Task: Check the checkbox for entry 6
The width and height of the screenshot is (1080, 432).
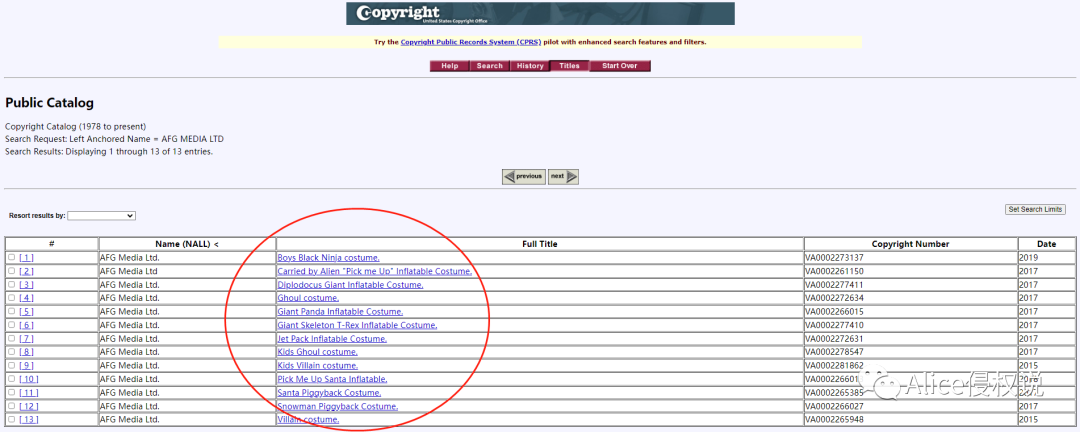Action: tap(12, 325)
